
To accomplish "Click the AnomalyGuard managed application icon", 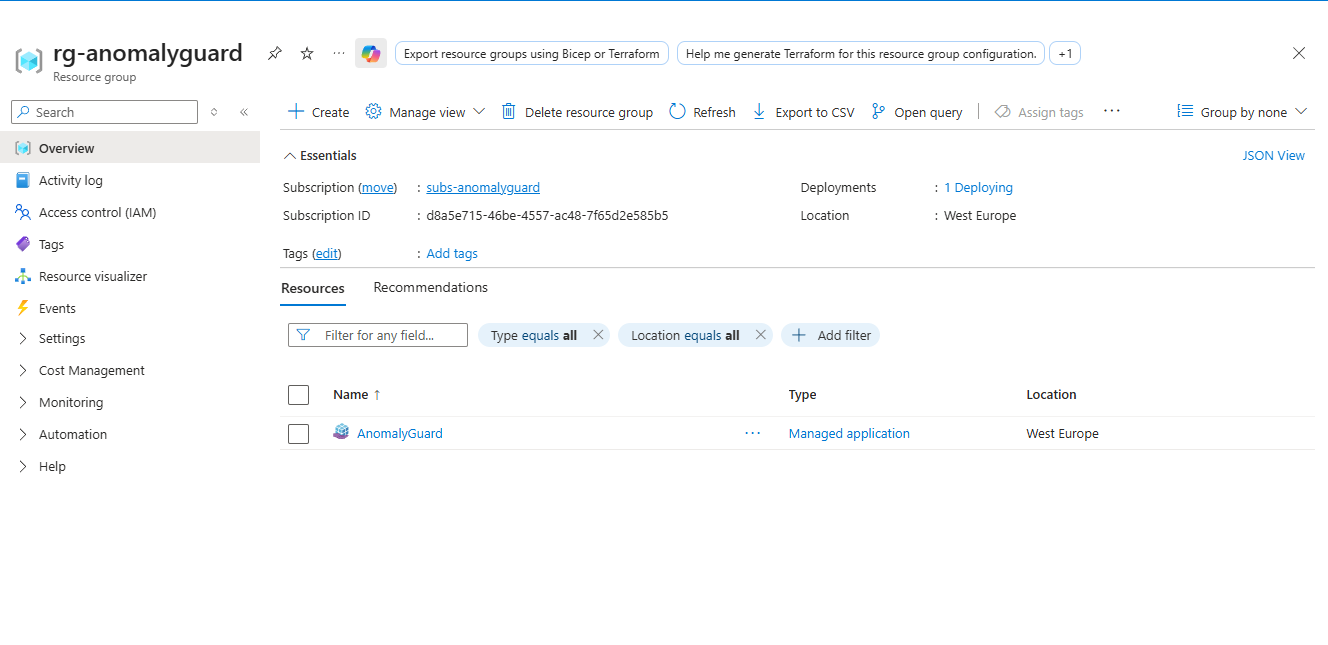I will [341, 433].
